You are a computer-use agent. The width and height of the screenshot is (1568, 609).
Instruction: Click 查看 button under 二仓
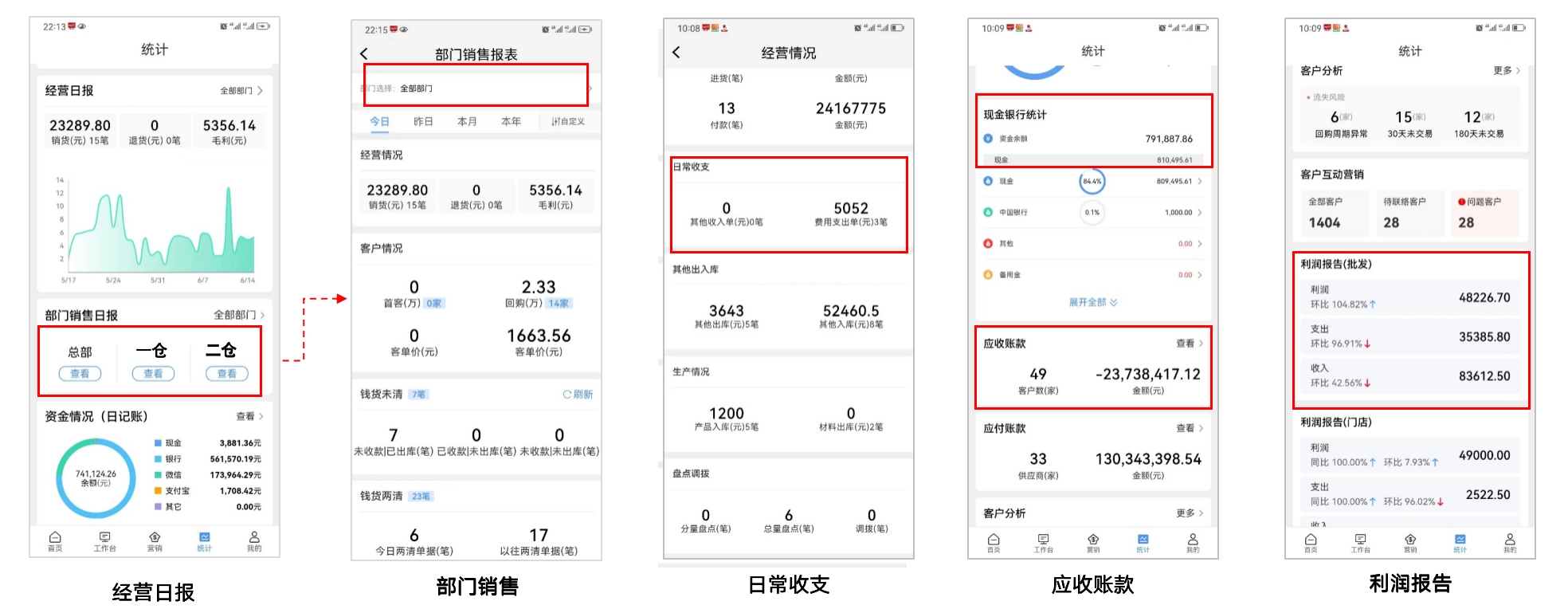pyautogui.click(x=227, y=374)
